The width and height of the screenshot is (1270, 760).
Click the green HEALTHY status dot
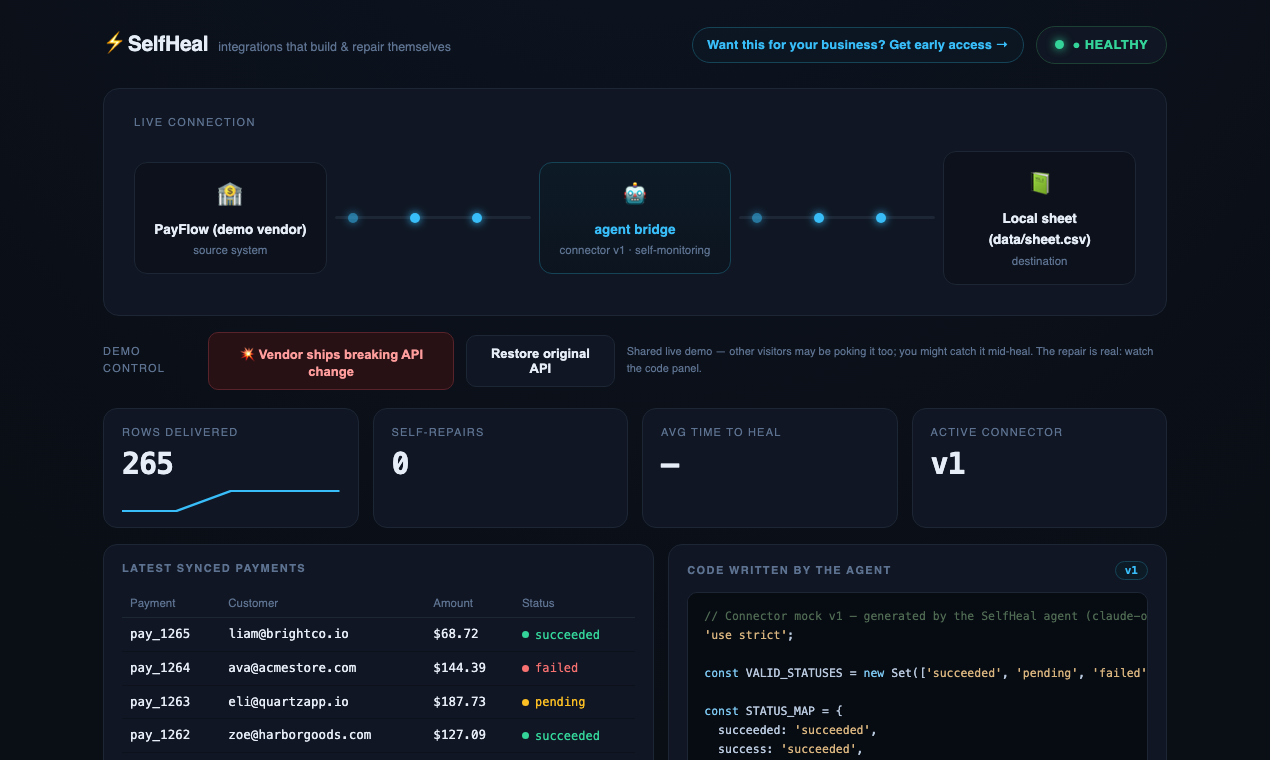(x=1059, y=45)
